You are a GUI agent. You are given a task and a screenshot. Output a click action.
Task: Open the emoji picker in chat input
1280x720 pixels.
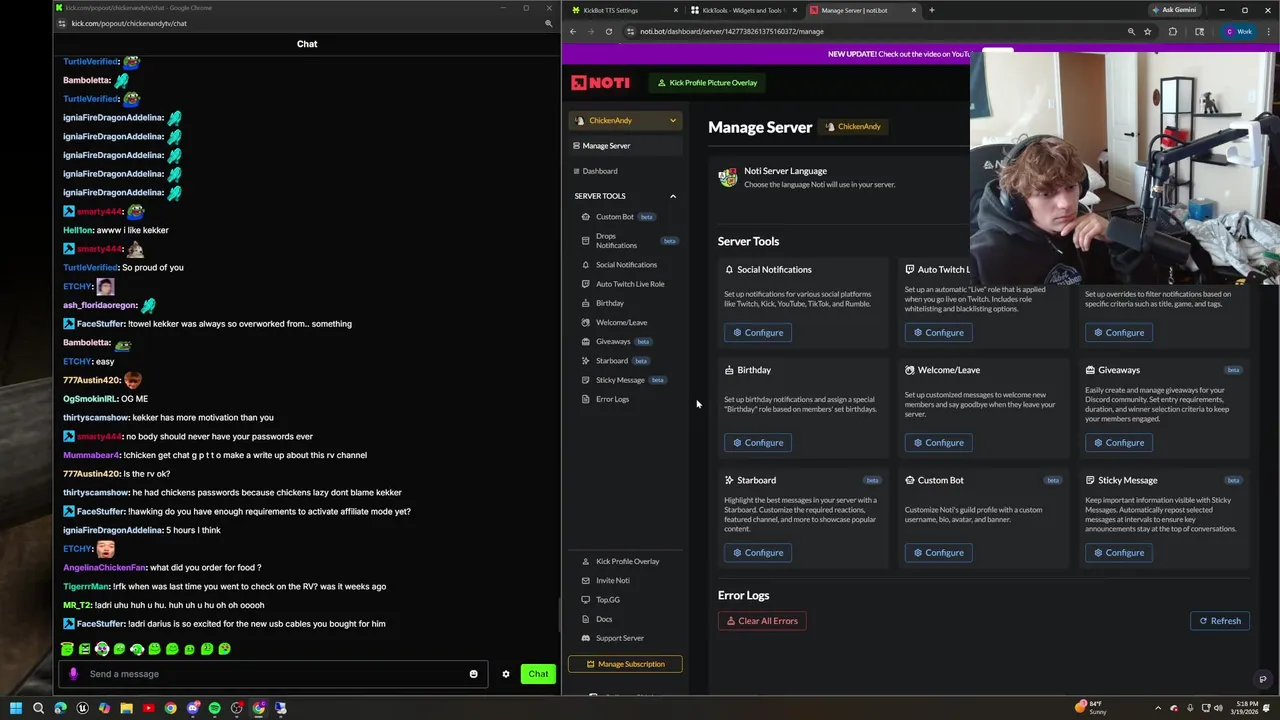[474, 674]
